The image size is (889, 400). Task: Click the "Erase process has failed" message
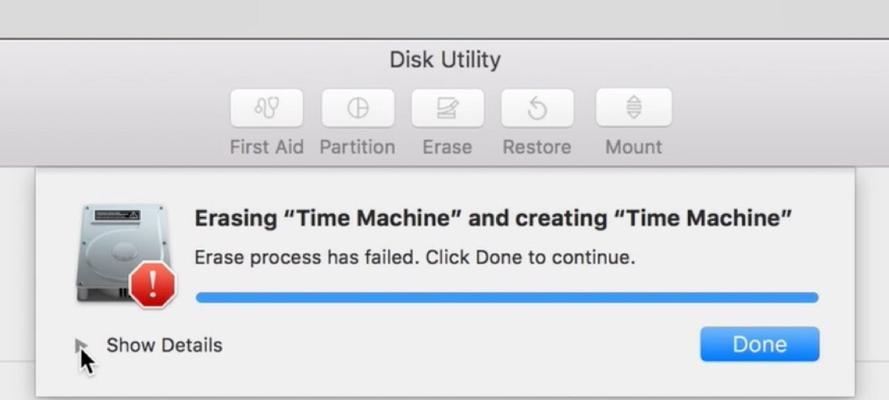[x=414, y=258]
